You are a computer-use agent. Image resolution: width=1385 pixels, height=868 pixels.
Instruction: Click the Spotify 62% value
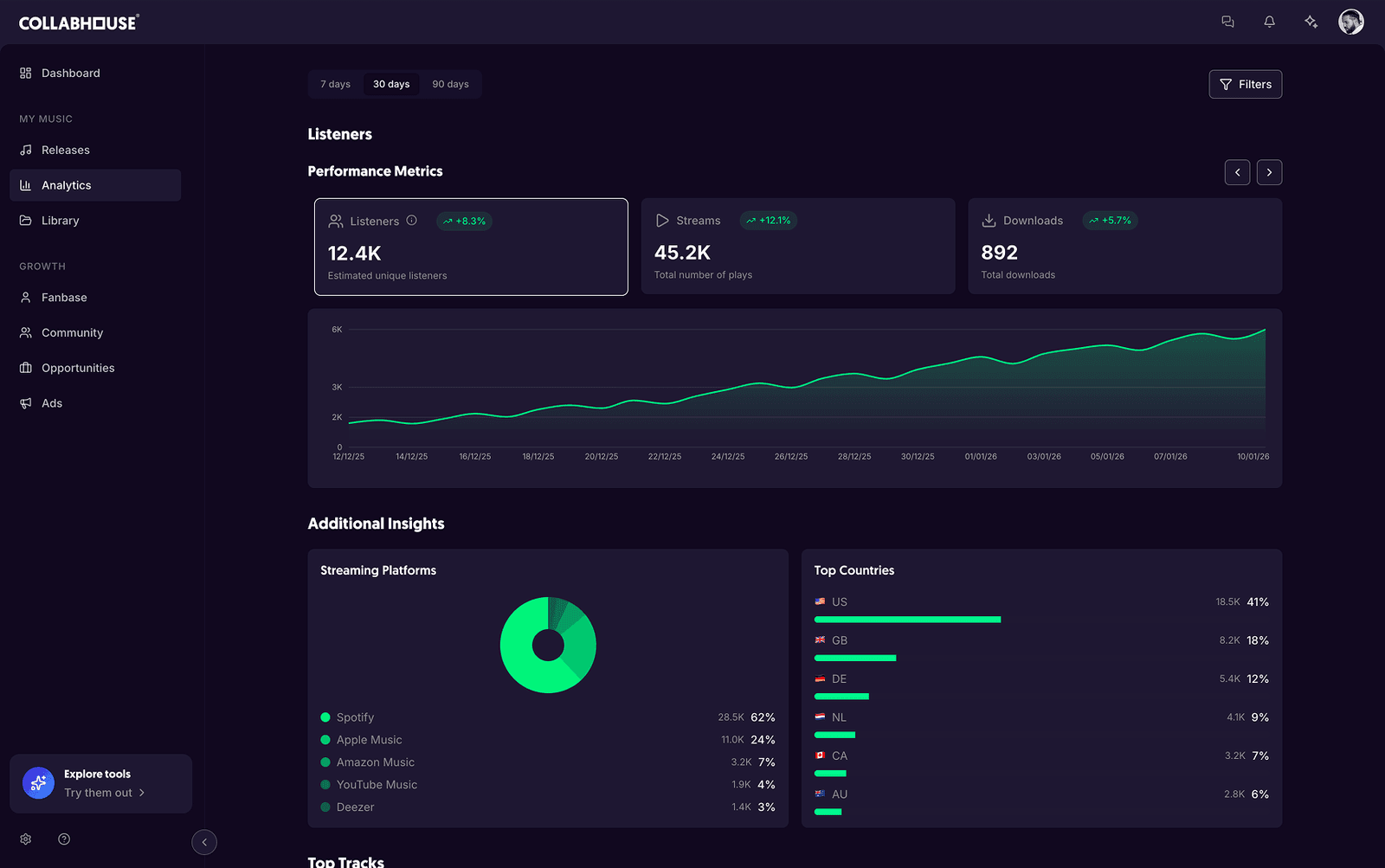763,717
